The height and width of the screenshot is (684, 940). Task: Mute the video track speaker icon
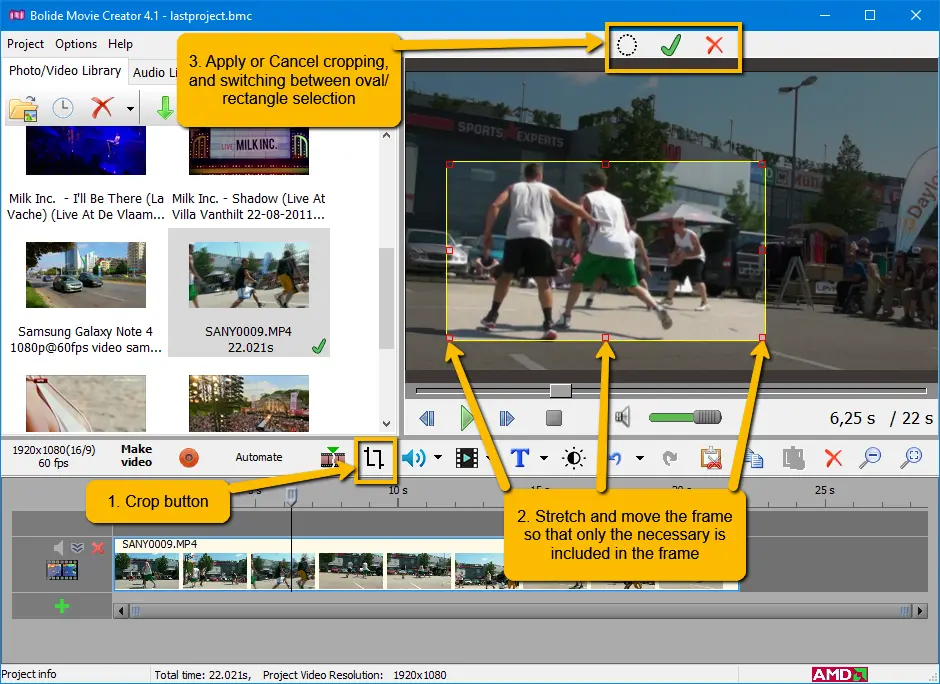58,547
